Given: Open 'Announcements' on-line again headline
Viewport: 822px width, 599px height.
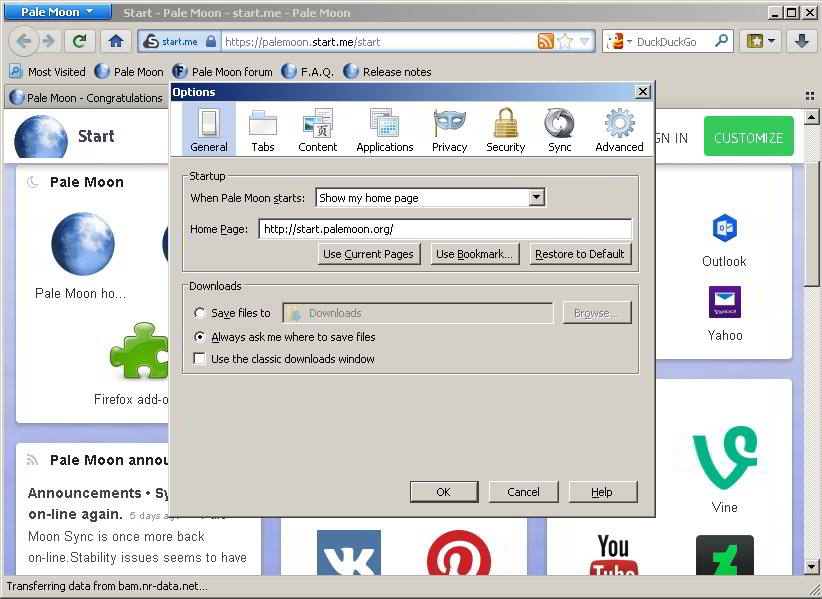Looking at the screenshot, I should pos(99,504).
